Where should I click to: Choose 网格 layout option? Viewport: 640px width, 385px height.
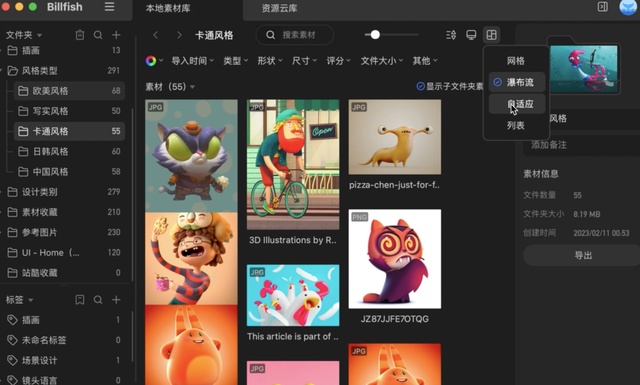point(517,61)
